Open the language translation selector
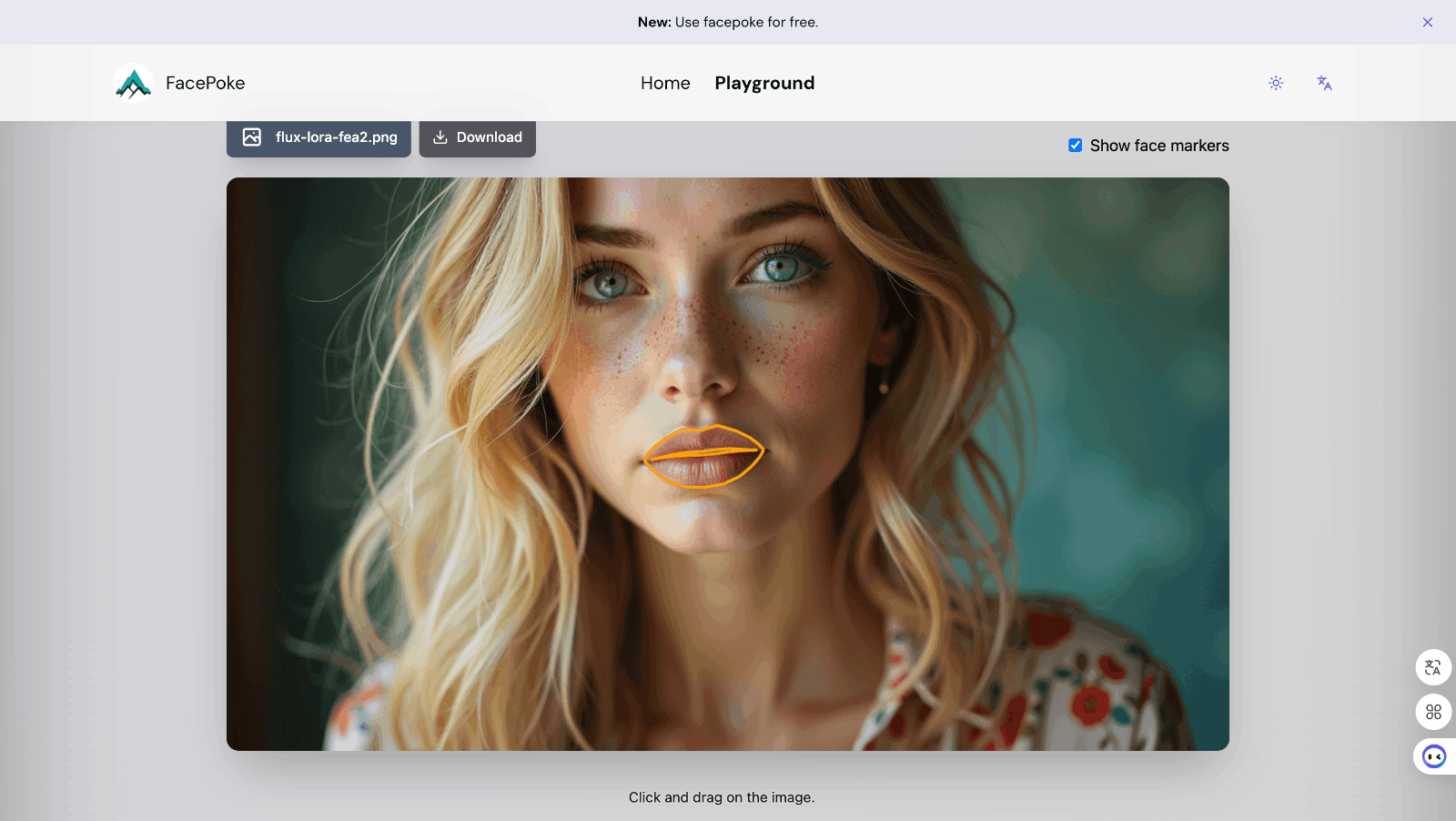 [1324, 83]
